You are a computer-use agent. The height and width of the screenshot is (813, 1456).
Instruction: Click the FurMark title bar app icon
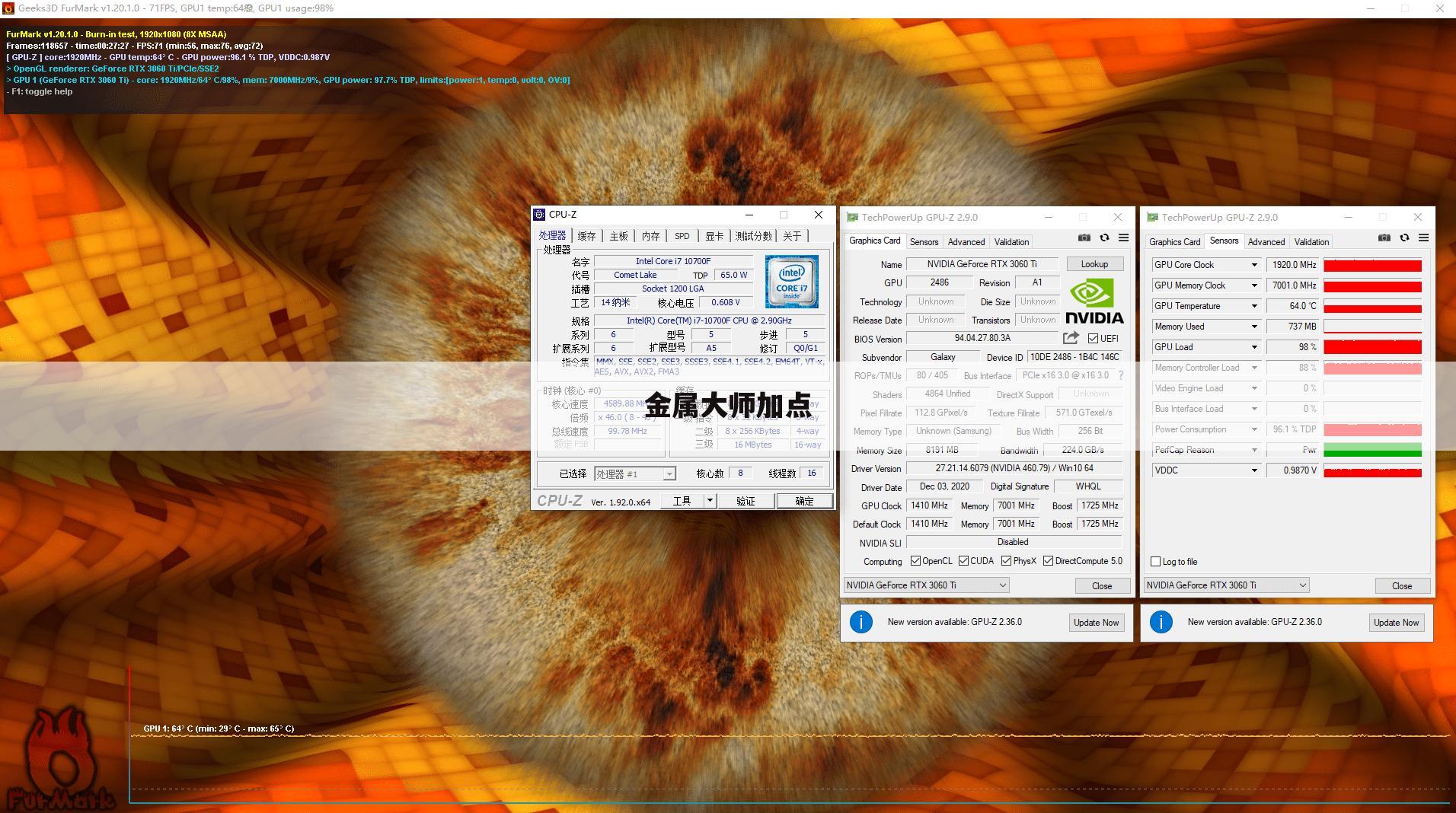pyautogui.click(x=8, y=8)
